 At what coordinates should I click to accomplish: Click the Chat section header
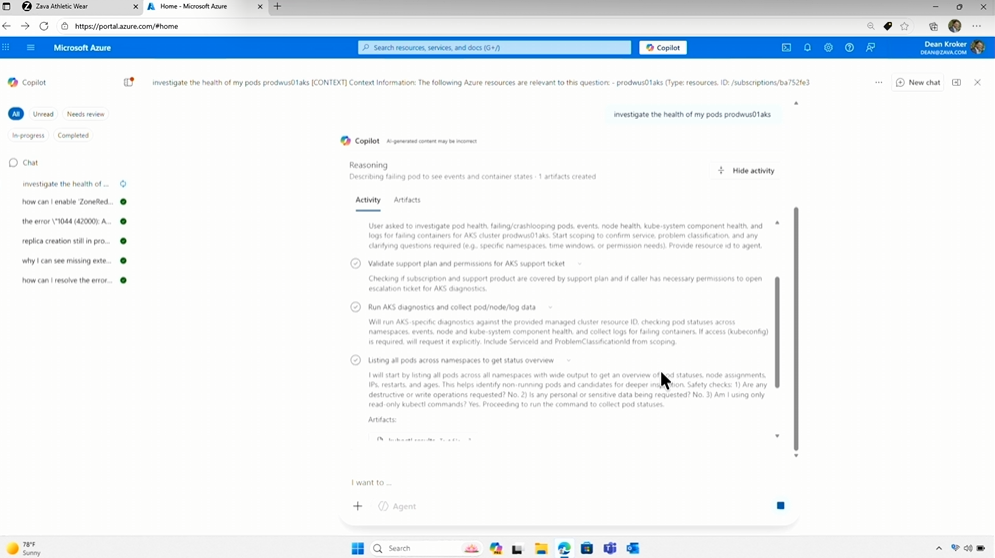coord(23,163)
